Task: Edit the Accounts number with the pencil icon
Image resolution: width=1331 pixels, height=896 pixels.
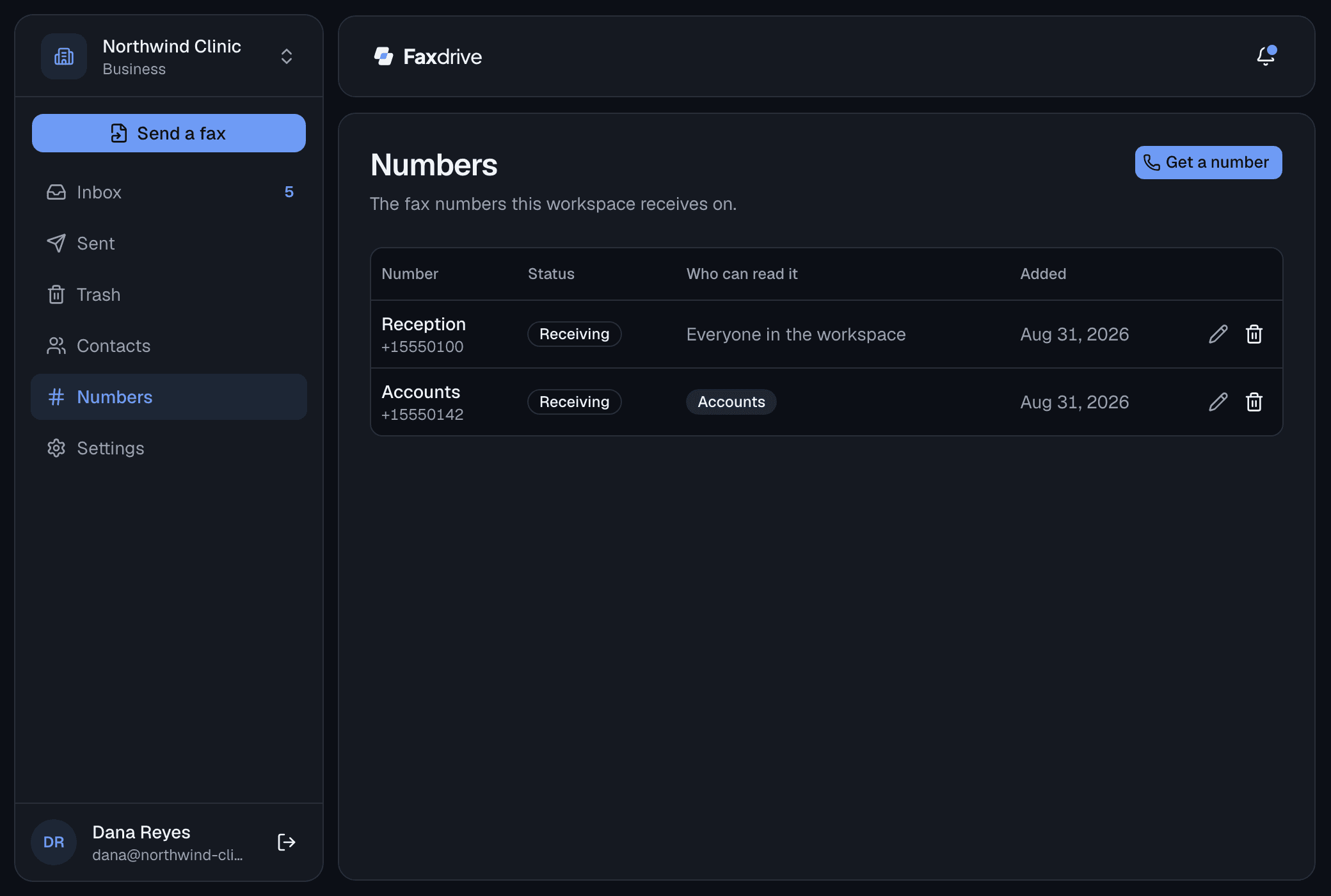Action: tap(1218, 402)
